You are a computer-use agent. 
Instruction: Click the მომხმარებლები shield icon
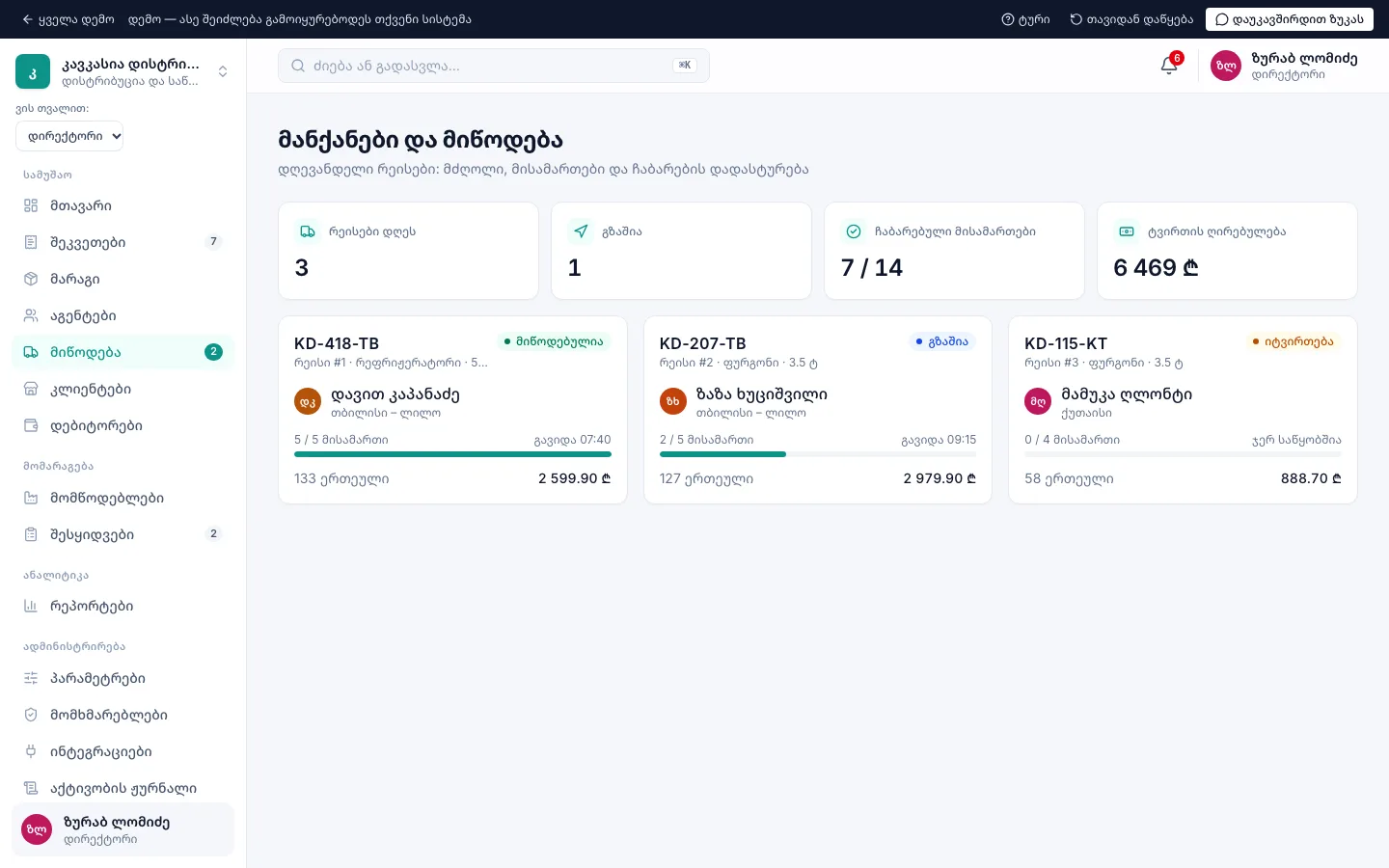coord(31,715)
